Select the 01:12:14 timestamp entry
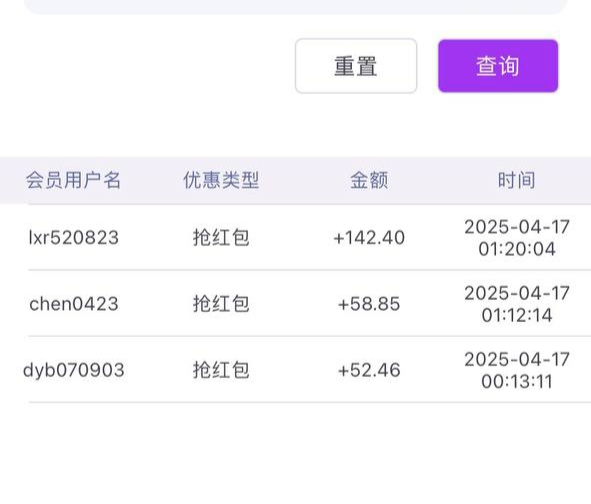Viewport: 591px width, 504px height. [517, 304]
